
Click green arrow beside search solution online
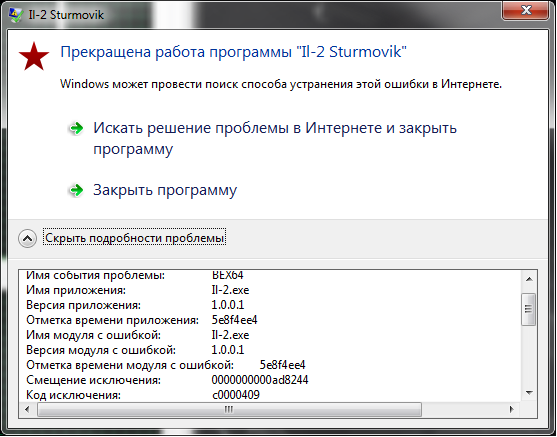click(76, 128)
